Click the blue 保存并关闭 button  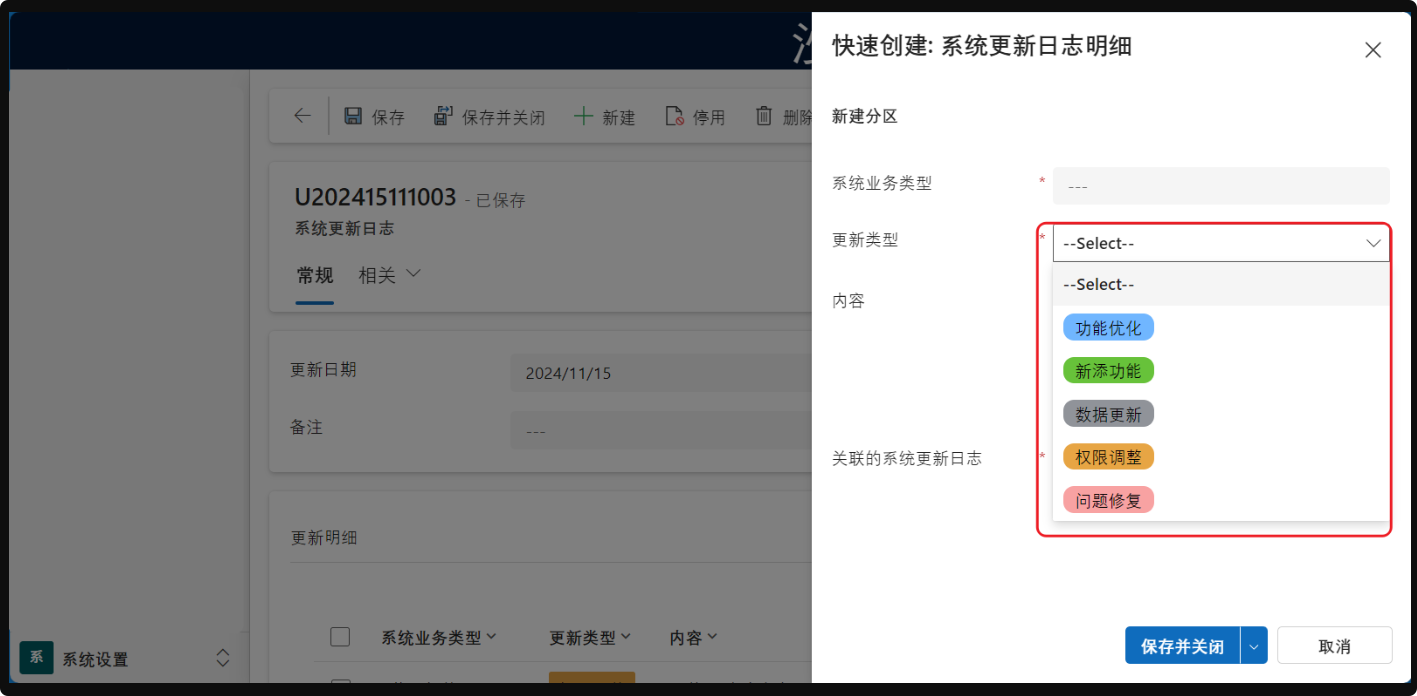(1182, 646)
